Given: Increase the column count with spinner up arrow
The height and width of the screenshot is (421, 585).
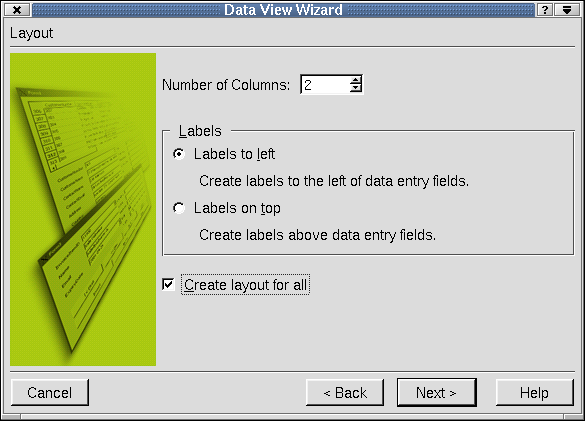Looking at the screenshot, I should tap(356, 80).
